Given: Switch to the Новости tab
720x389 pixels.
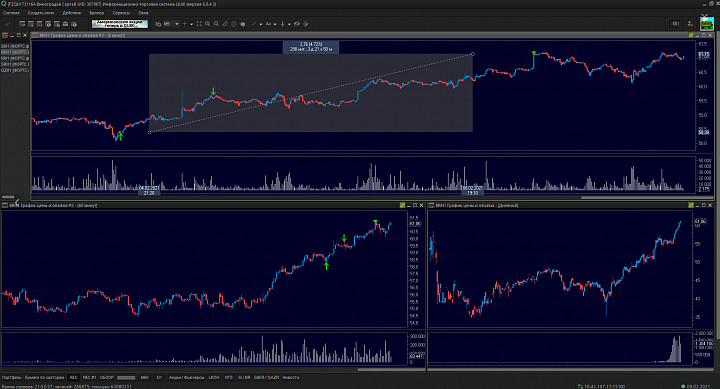Looking at the screenshot, I should 291,378.
